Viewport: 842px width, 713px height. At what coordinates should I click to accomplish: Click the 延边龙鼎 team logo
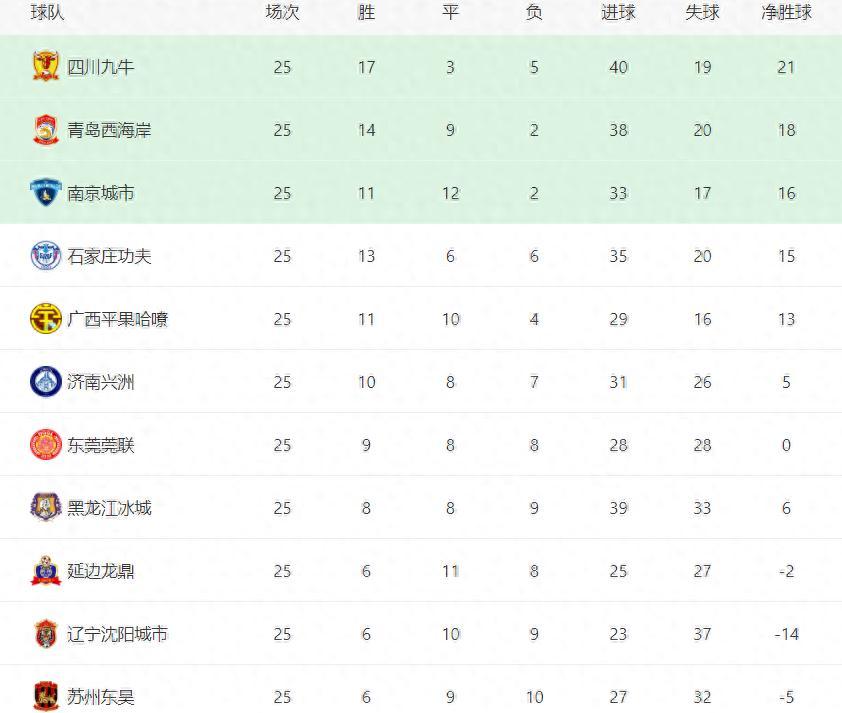click(46, 570)
